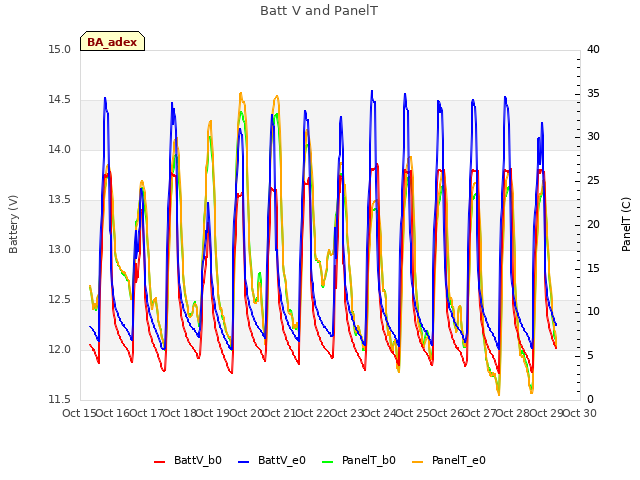This screenshot has width=640, height=480.
Task: Click the red BattV_b0 legend swatch
Action: click(160, 462)
